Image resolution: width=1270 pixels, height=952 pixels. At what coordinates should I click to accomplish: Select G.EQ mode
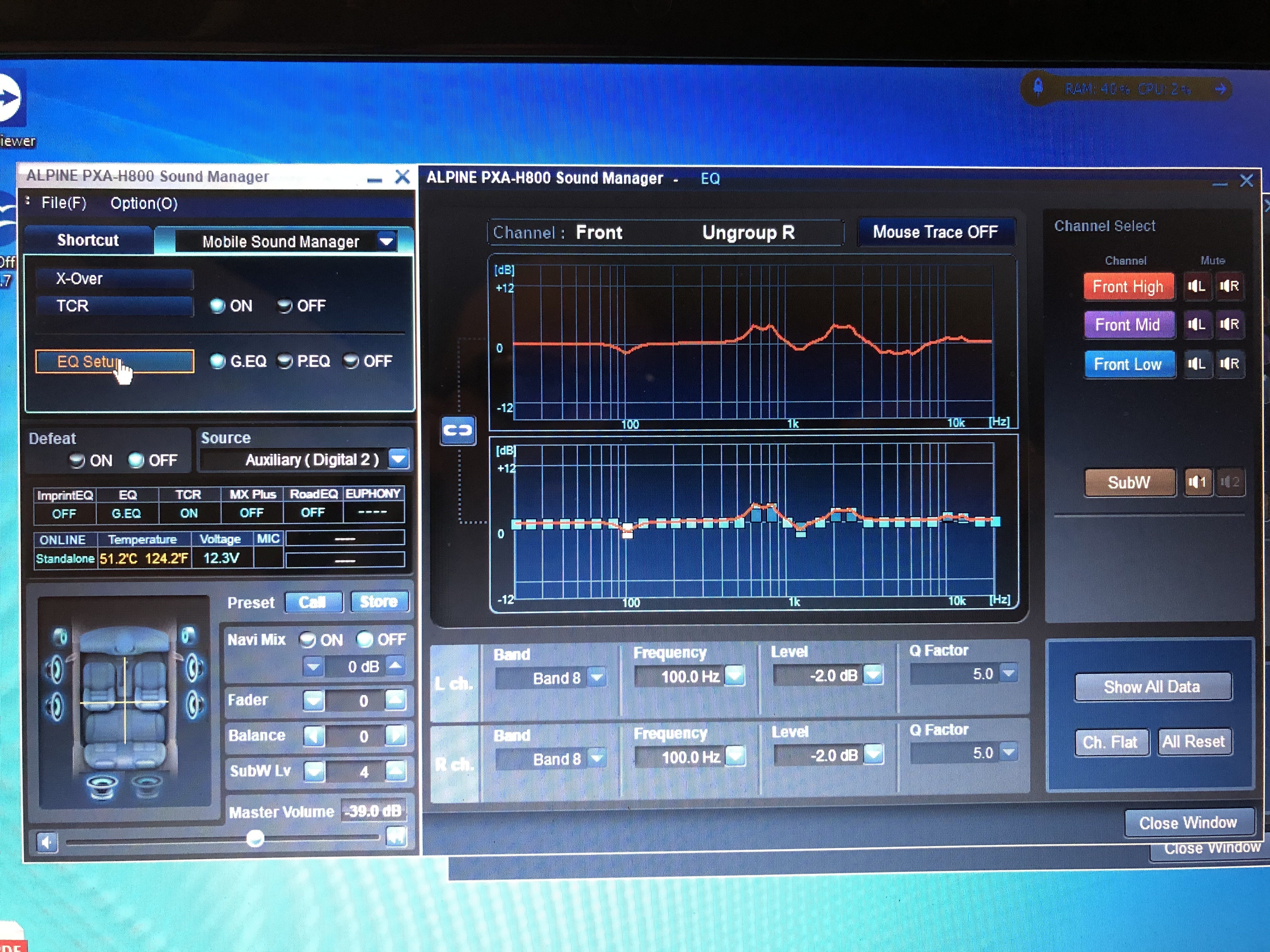[x=218, y=361]
